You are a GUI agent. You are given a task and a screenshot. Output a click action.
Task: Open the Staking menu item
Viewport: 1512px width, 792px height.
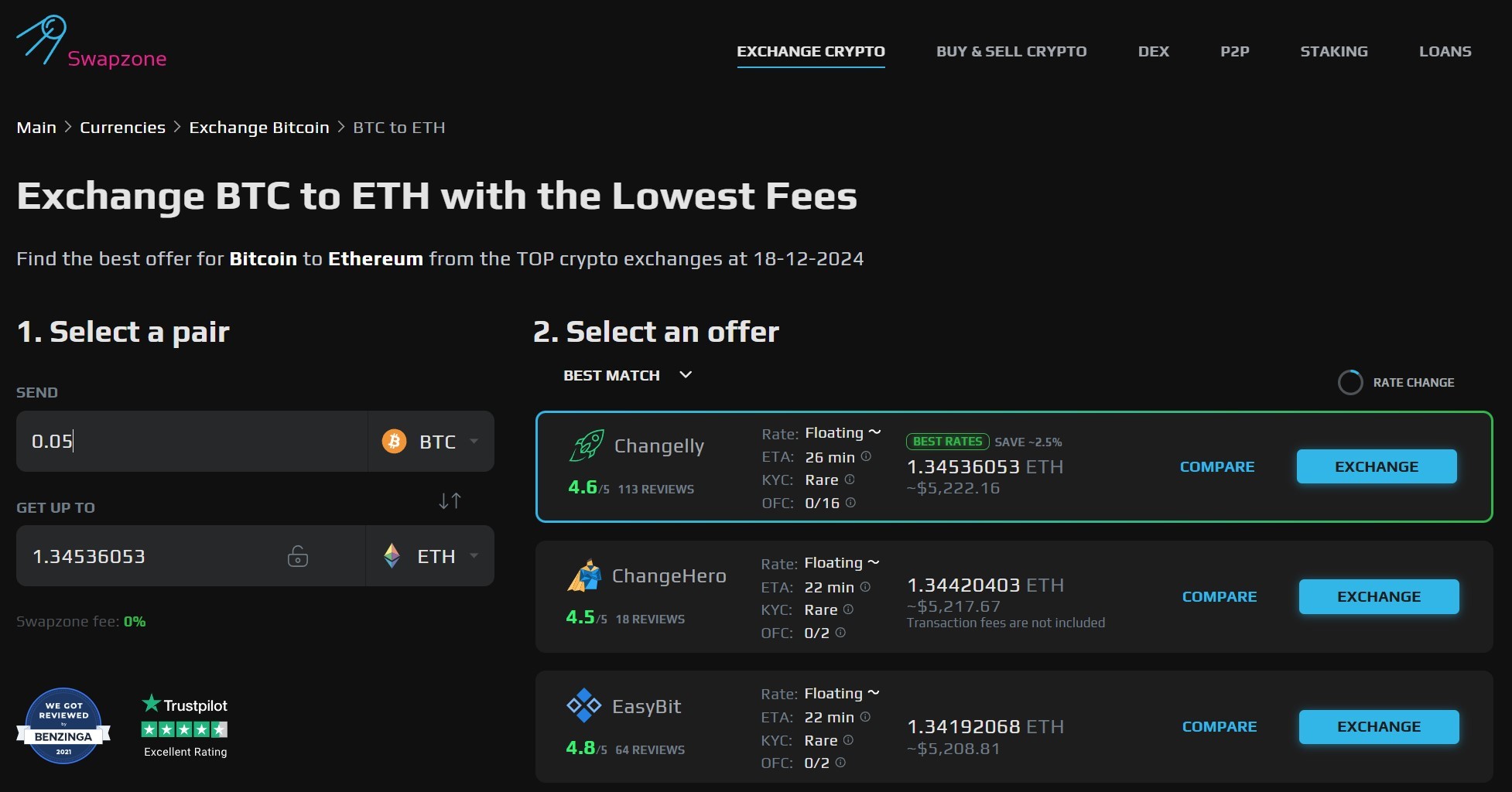coord(1334,52)
